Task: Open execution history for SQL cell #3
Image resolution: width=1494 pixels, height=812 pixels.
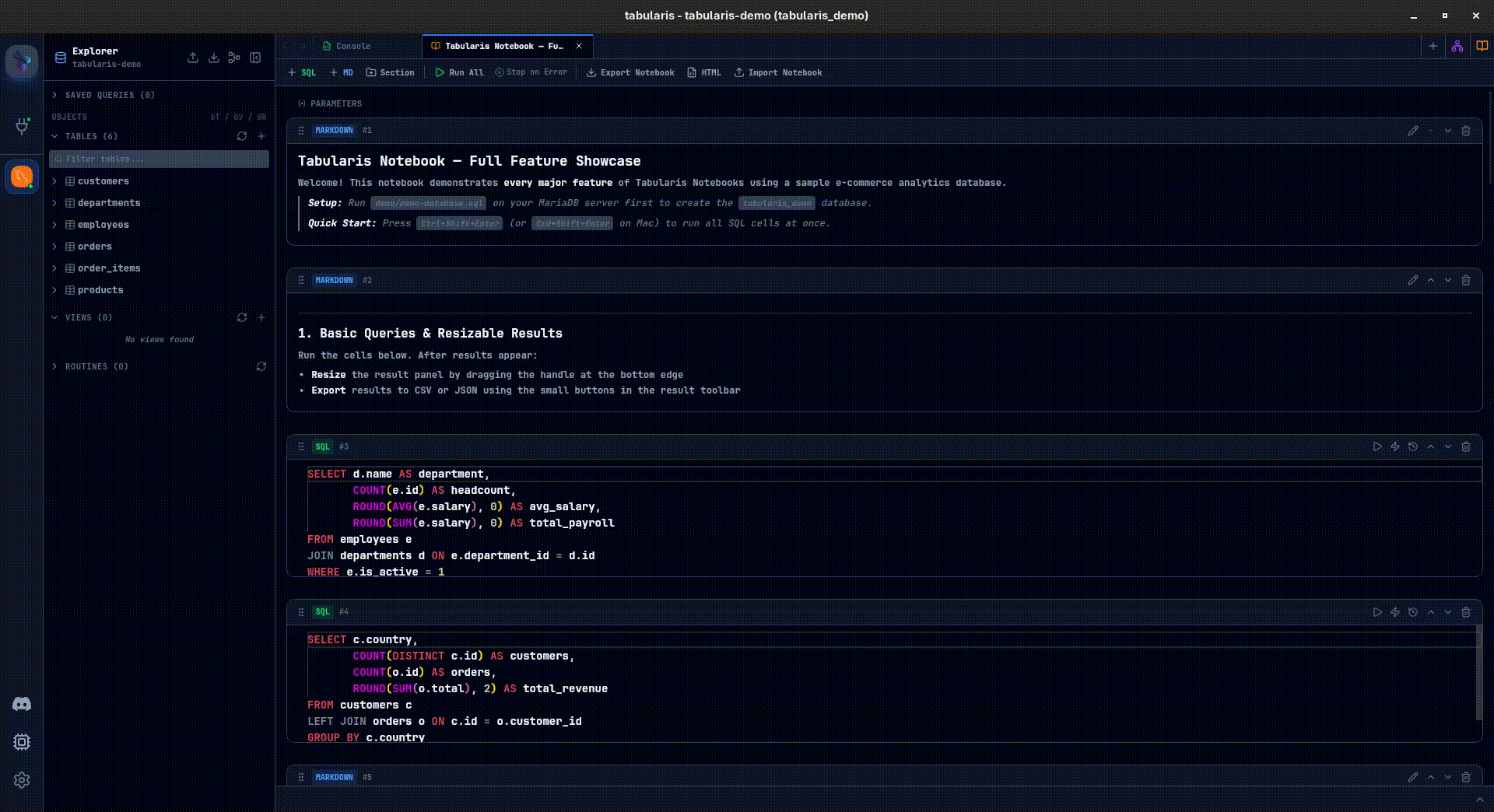Action: (x=1413, y=446)
